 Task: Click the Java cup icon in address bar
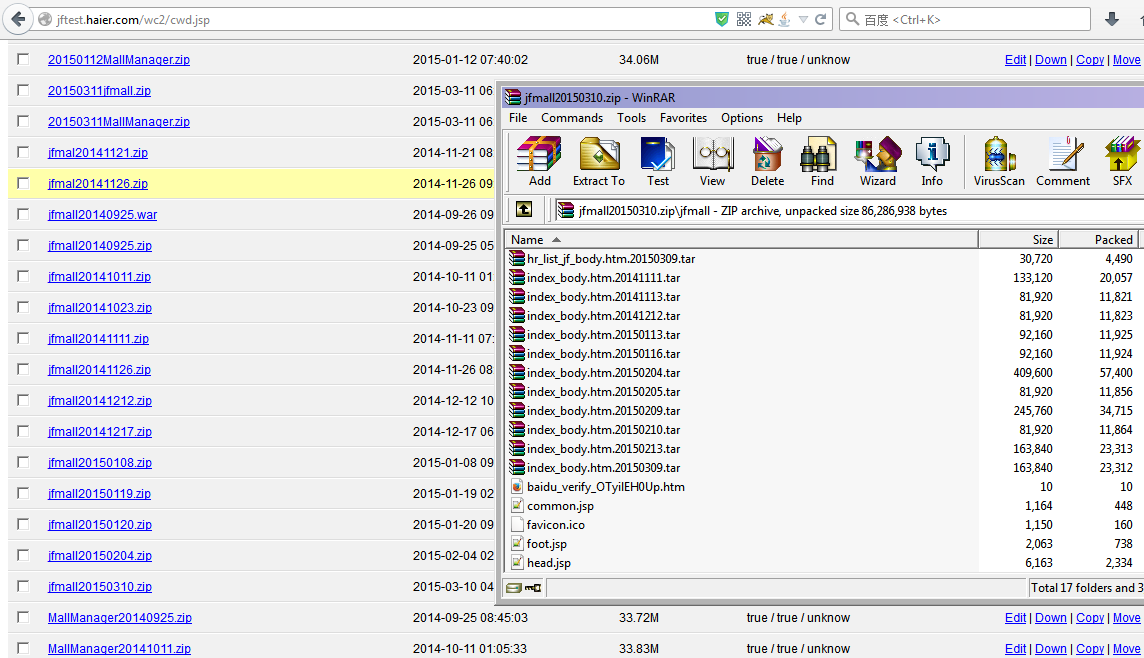785,20
